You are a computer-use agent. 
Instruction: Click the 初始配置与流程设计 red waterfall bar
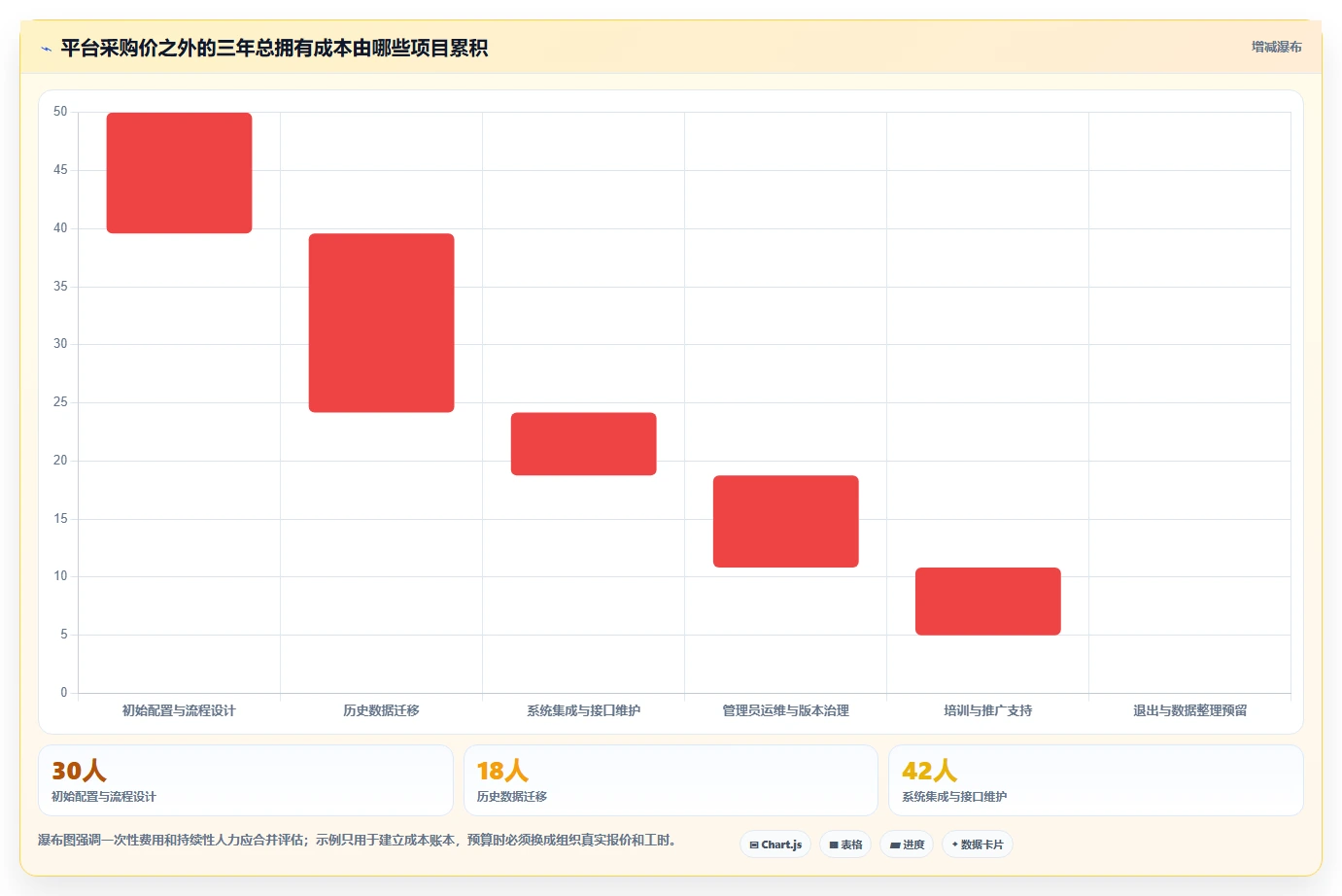pos(179,173)
